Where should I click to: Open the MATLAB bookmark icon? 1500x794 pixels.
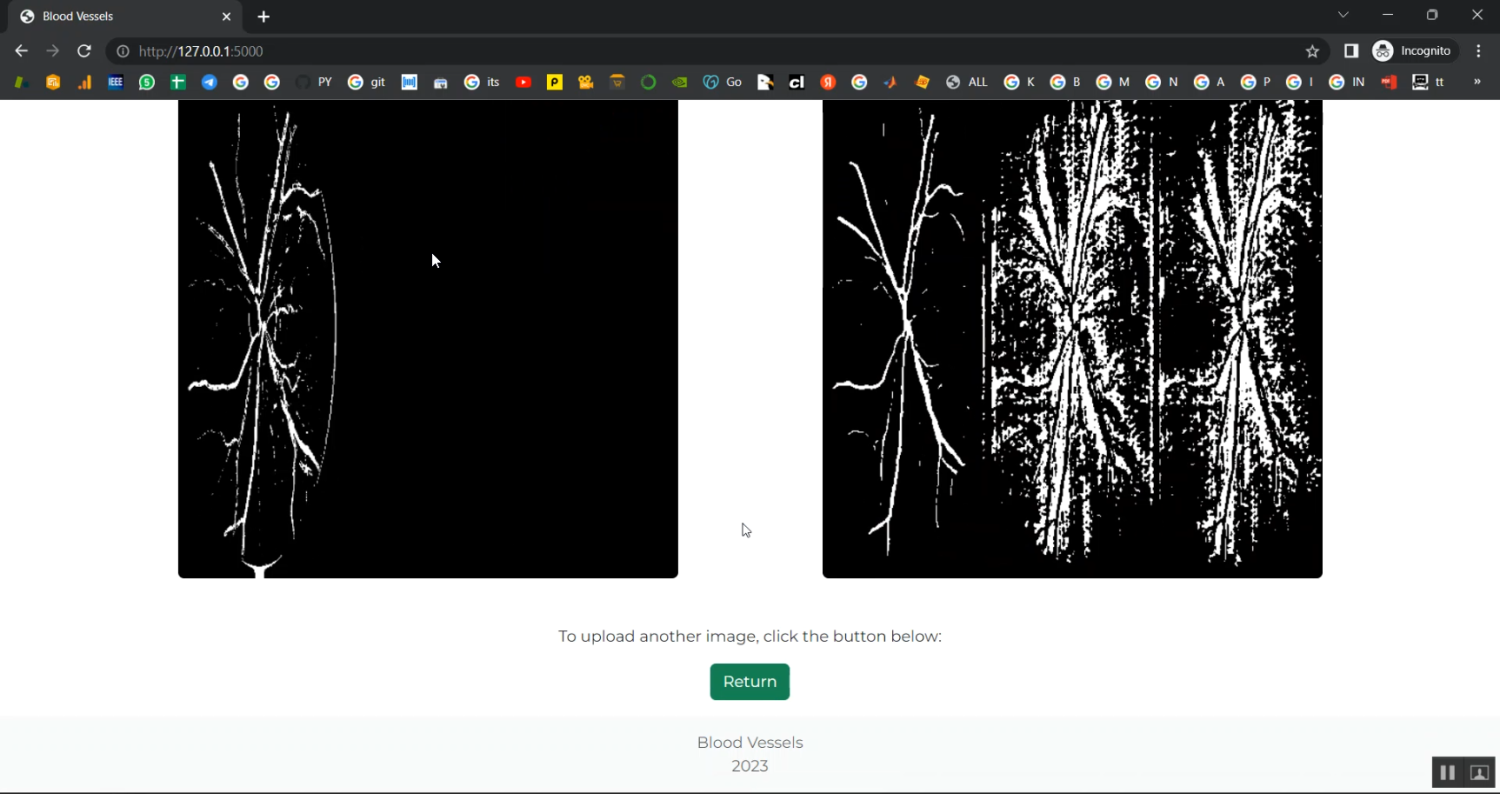890,82
